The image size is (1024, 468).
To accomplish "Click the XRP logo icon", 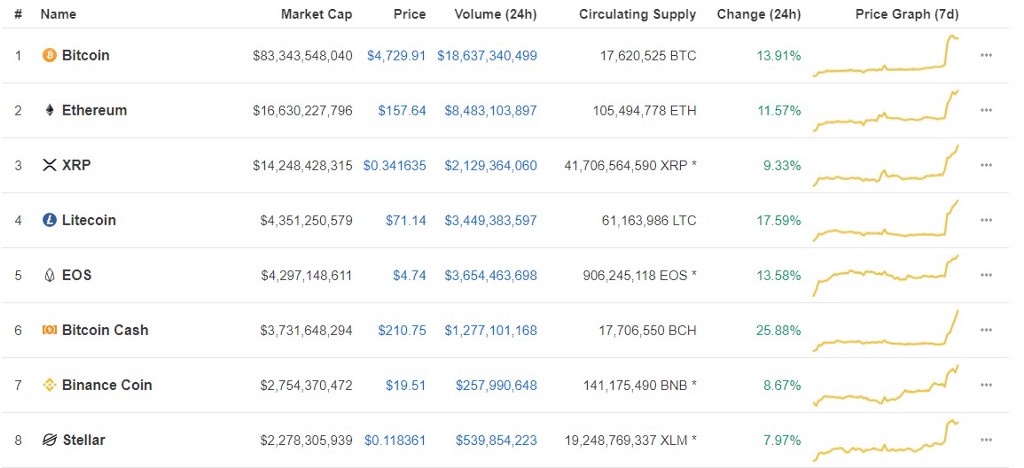I will [x=49, y=165].
